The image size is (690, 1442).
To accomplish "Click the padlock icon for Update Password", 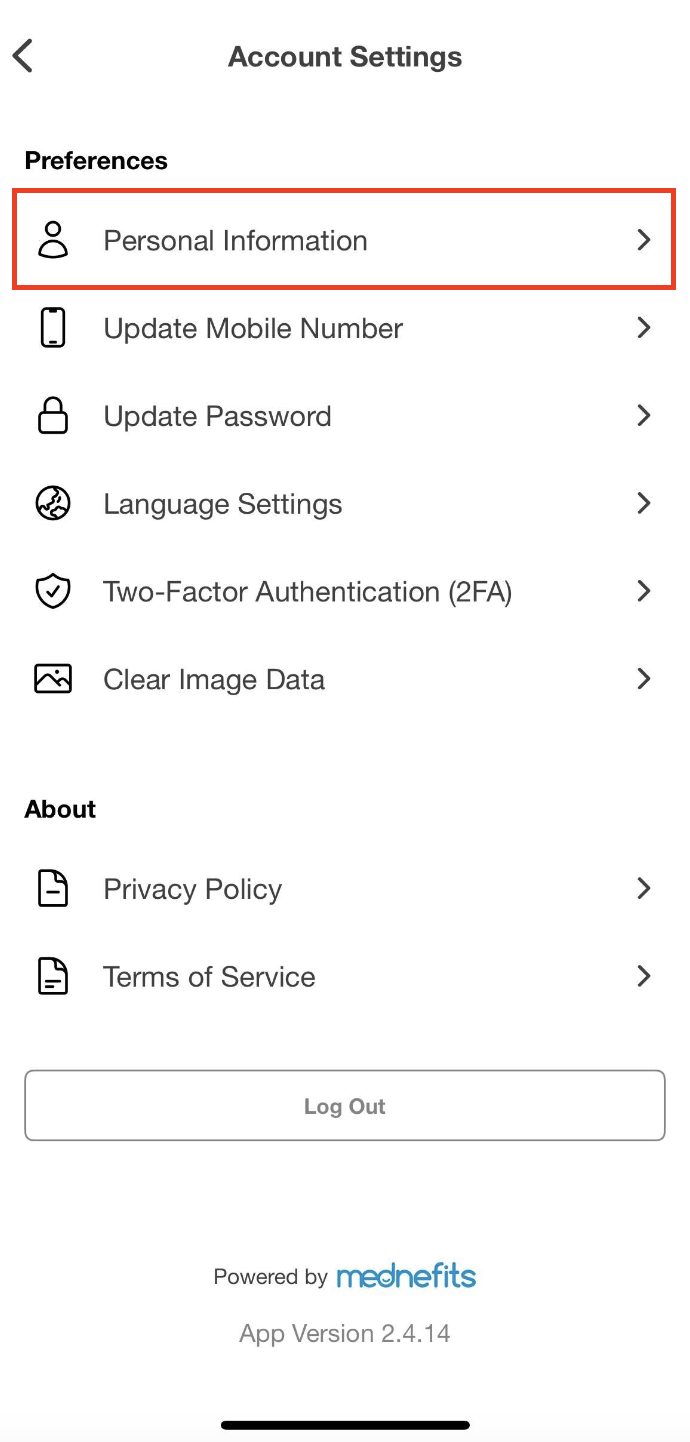I will click(x=53, y=416).
